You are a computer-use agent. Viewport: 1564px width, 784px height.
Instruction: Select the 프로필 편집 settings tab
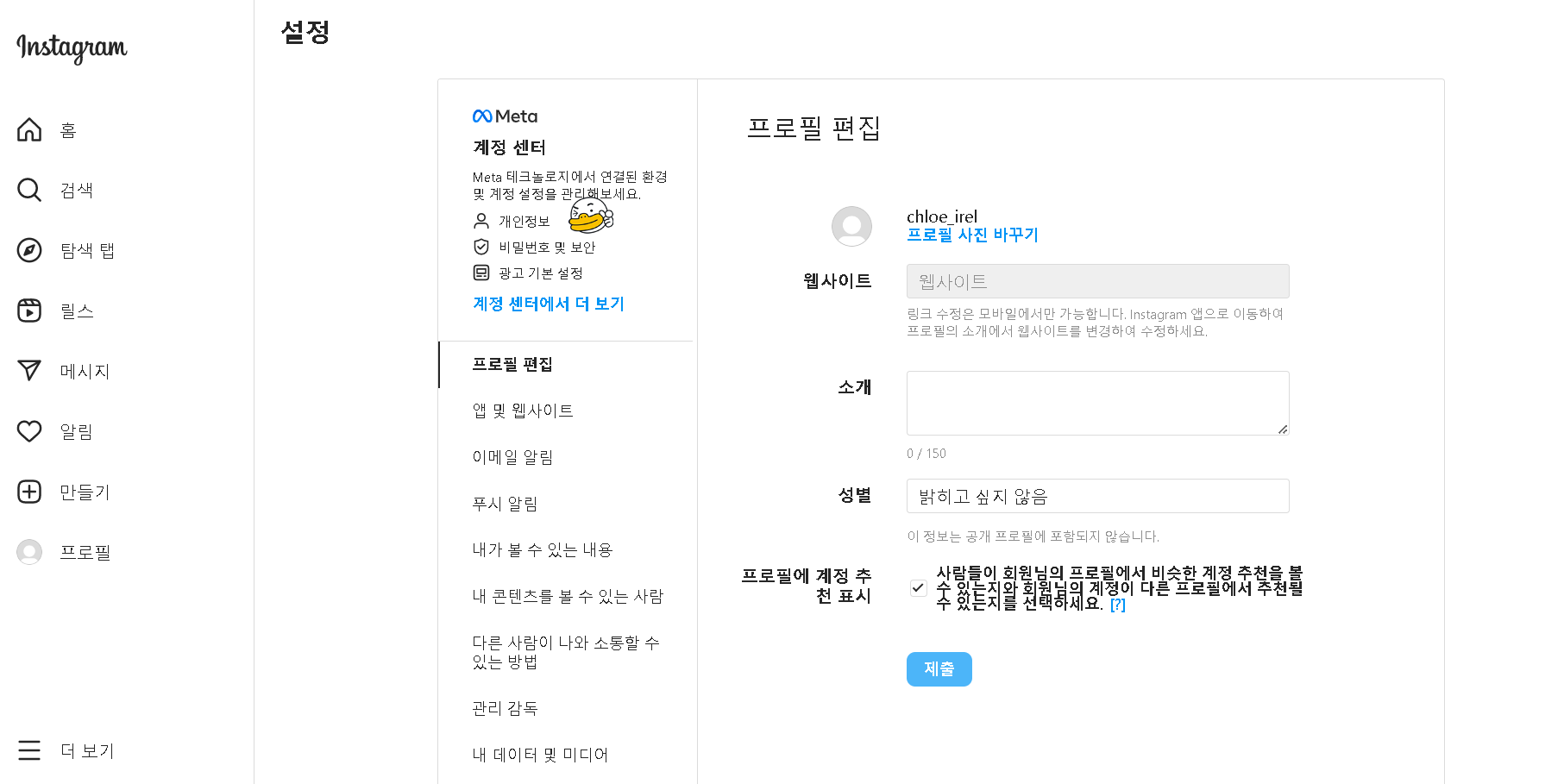click(566, 365)
